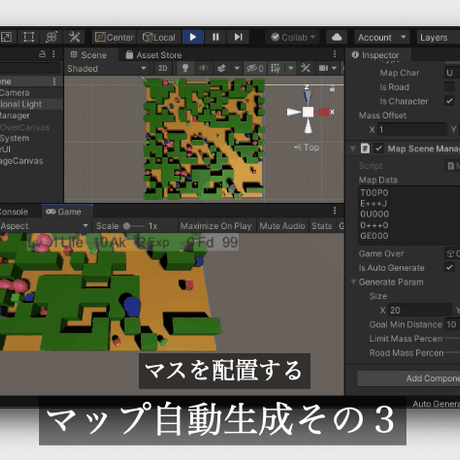Image resolution: width=460 pixels, height=460 pixels.
Task: Toggle 2D scene view mode
Action: 162,69
